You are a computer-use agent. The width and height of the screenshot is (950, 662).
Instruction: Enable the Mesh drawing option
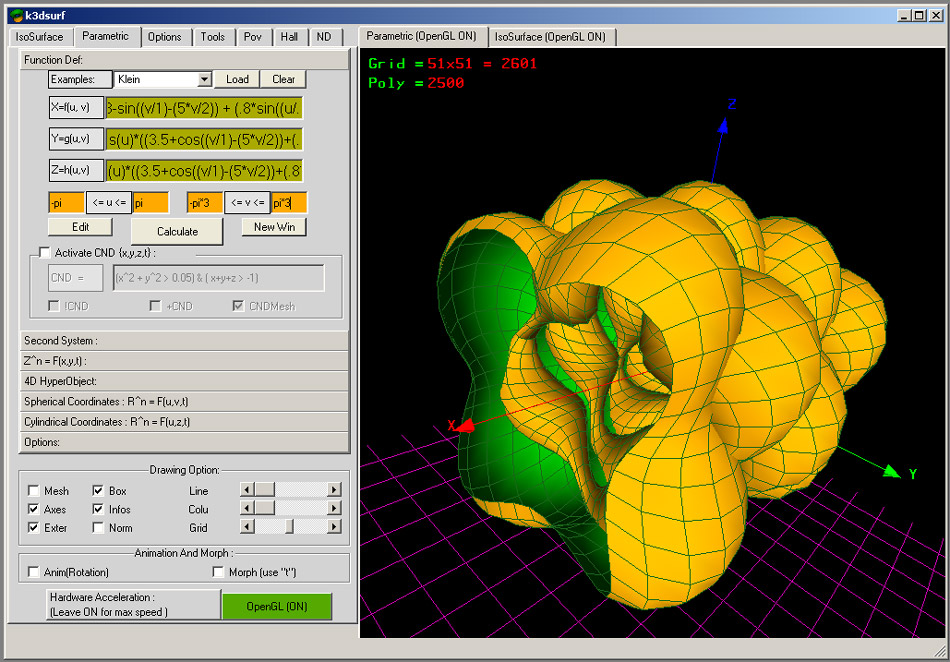[x=34, y=491]
